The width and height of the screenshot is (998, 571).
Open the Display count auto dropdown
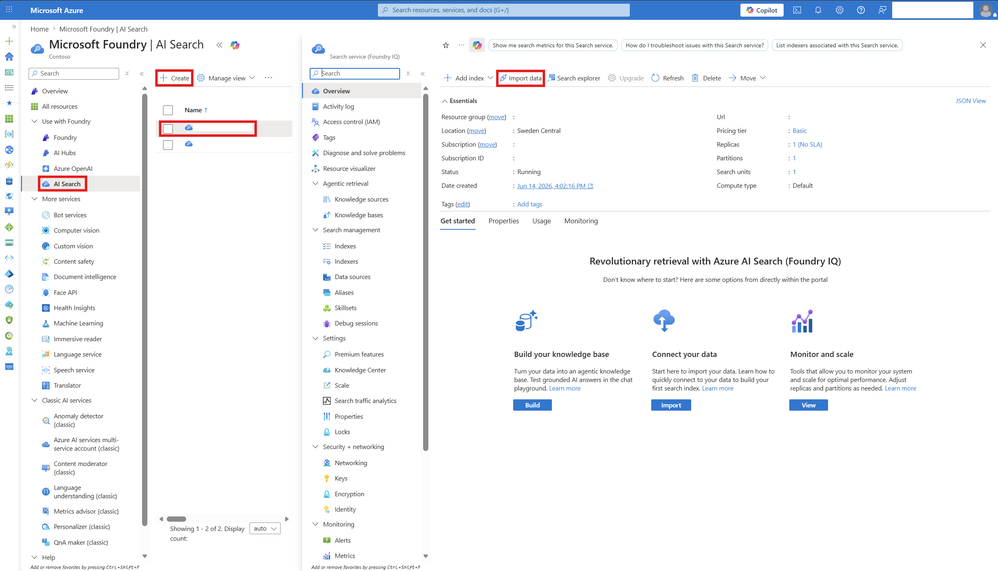point(265,528)
